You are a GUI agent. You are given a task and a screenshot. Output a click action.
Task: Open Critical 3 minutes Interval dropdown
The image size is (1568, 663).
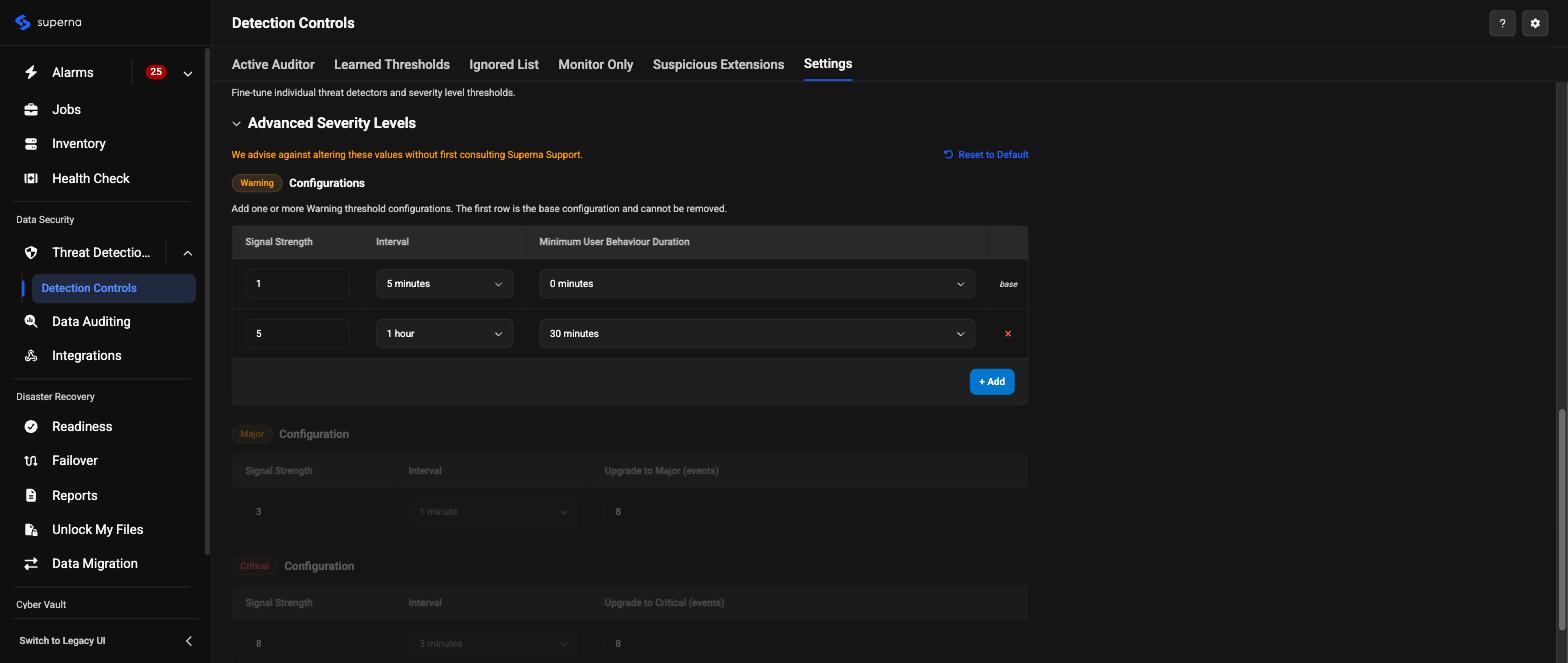point(493,644)
